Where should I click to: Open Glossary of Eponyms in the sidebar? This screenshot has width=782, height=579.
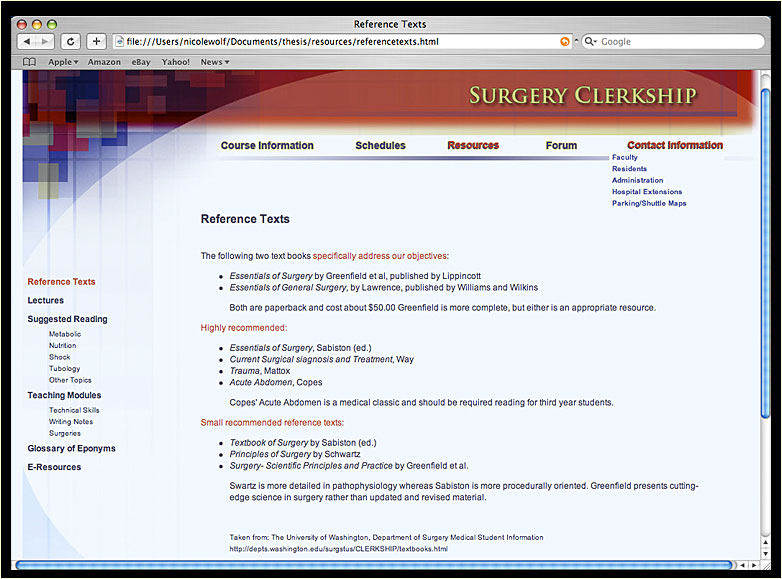coord(71,448)
